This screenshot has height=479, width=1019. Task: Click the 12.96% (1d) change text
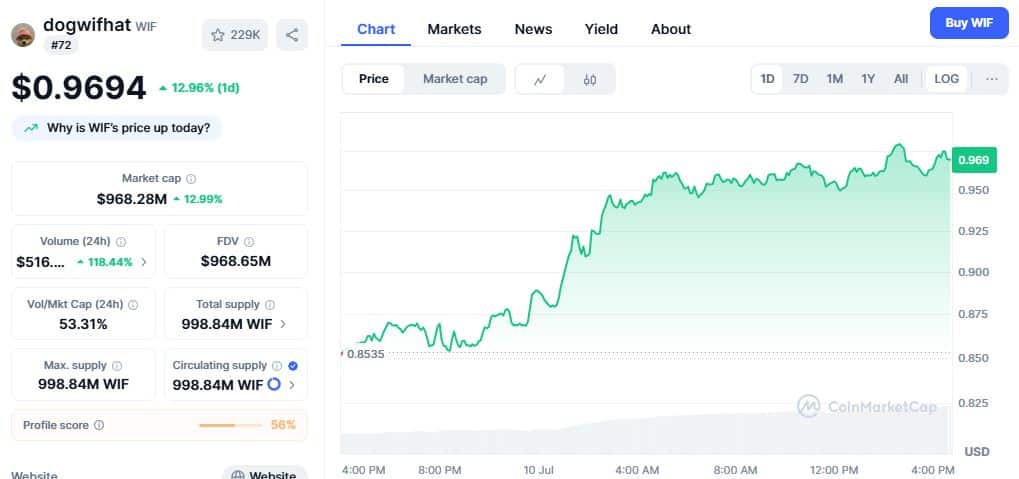205,88
